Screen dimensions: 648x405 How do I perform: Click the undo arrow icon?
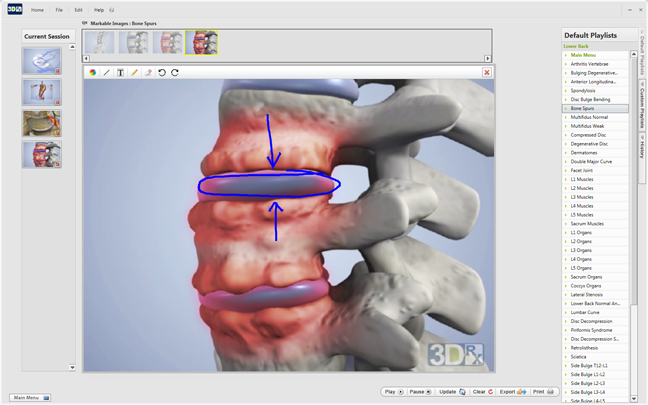coord(162,73)
